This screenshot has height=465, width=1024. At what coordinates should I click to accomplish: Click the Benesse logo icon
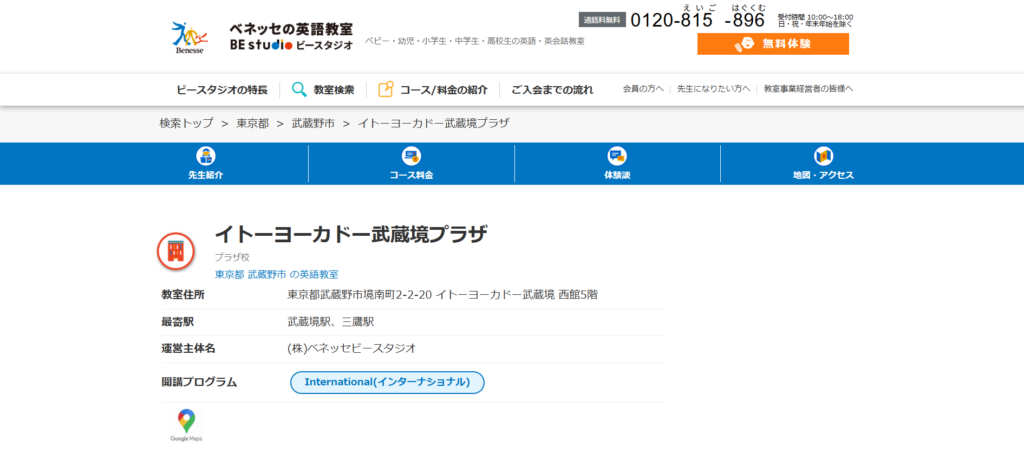(189, 37)
